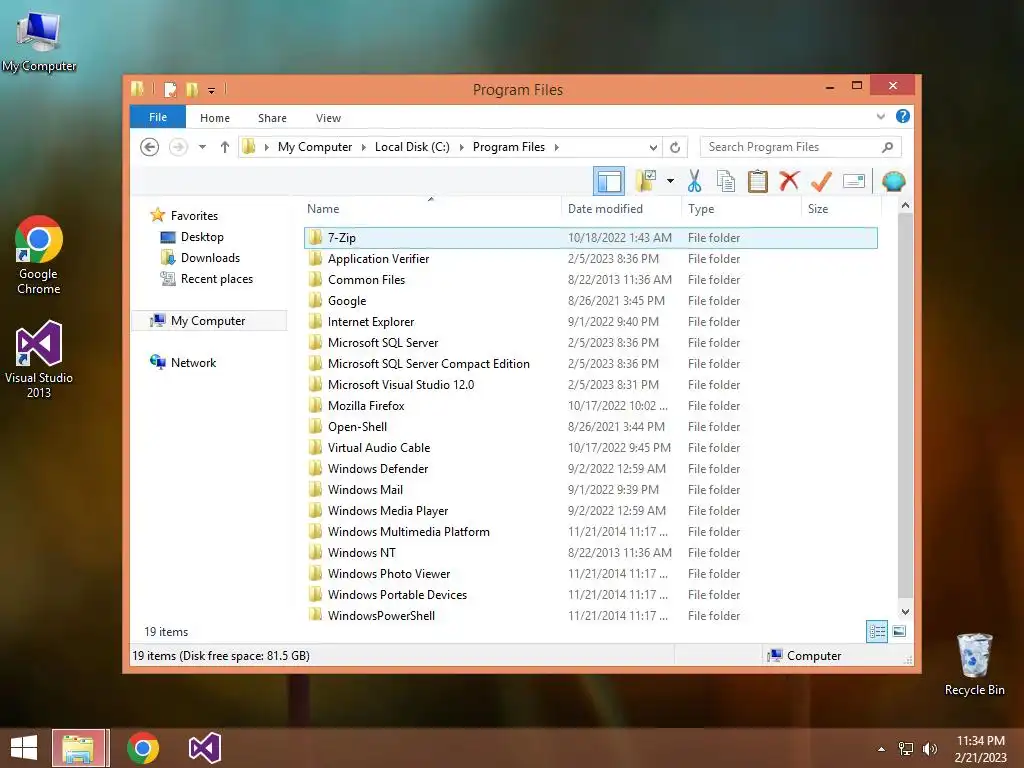Switch to Details view button
1024x768 pixels.
click(x=876, y=631)
